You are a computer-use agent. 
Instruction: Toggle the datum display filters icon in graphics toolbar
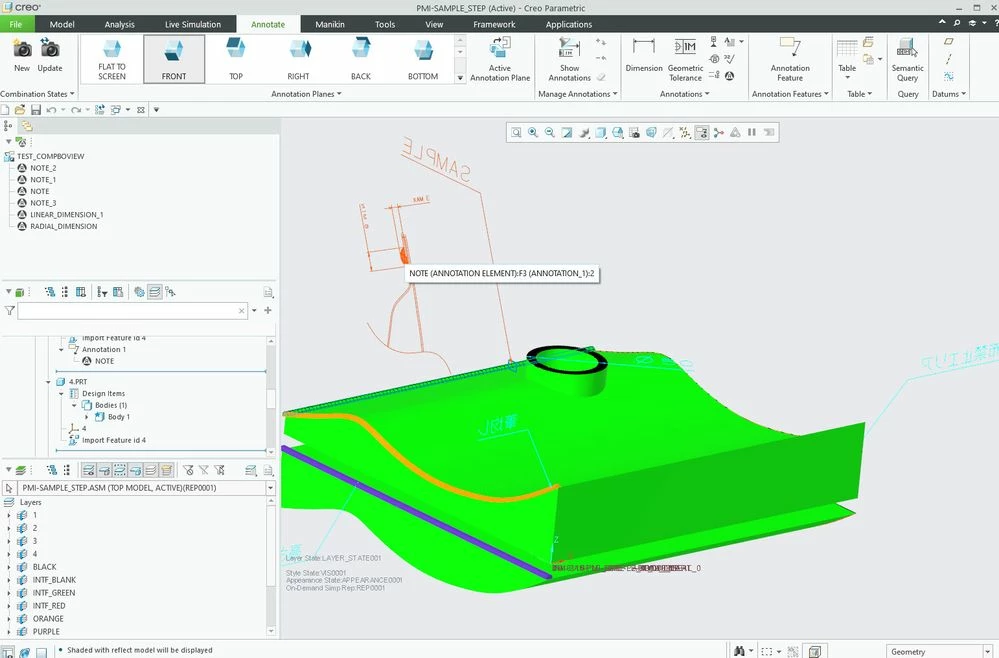pos(684,132)
